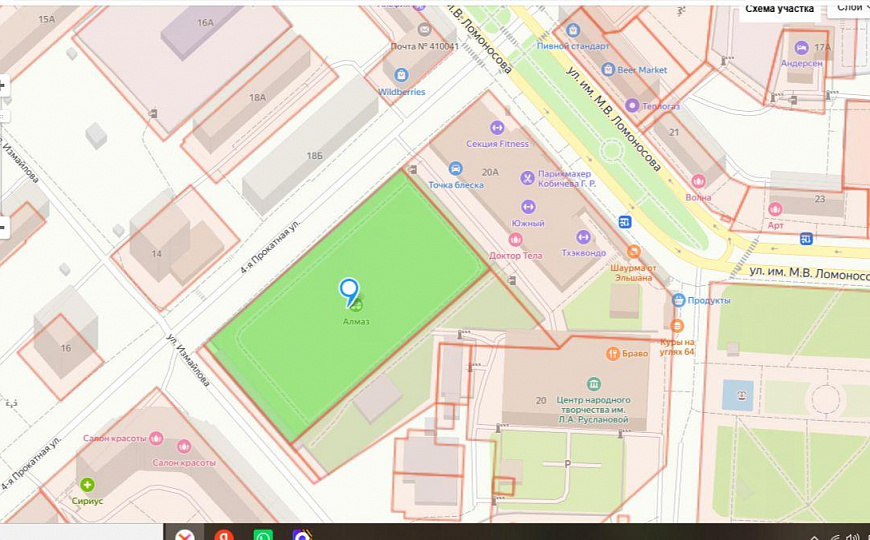Click the parking P symbol near building 20
The height and width of the screenshot is (540, 870).
(x=568, y=464)
